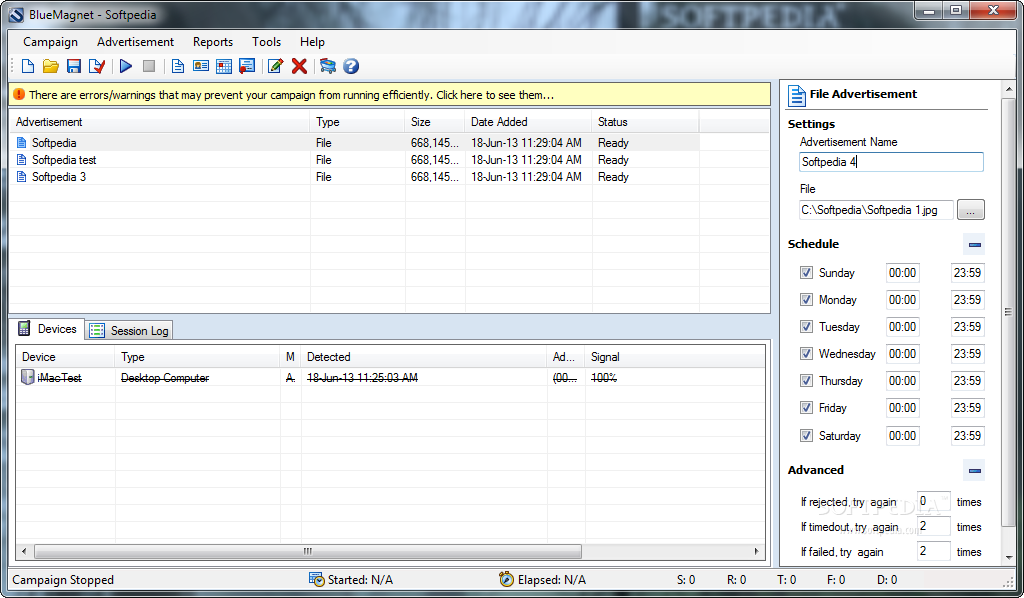The height and width of the screenshot is (598, 1024).
Task: Open the Help menu
Action: point(312,42)
